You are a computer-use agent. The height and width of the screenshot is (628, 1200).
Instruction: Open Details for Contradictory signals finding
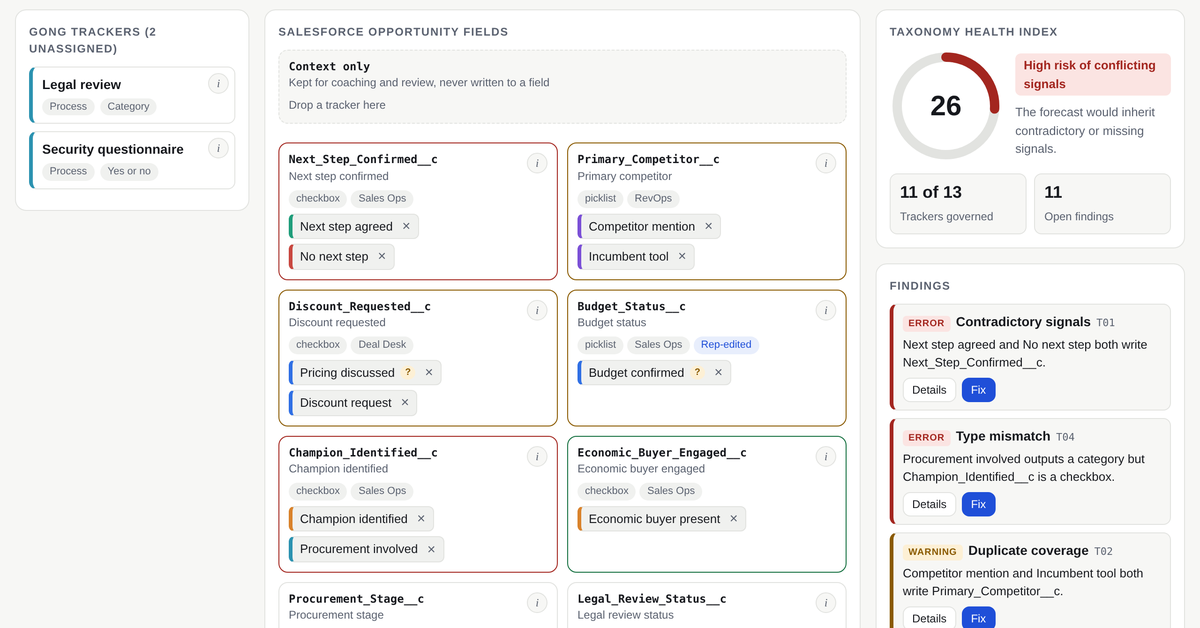pyautogui.click(x=929, y=390)
